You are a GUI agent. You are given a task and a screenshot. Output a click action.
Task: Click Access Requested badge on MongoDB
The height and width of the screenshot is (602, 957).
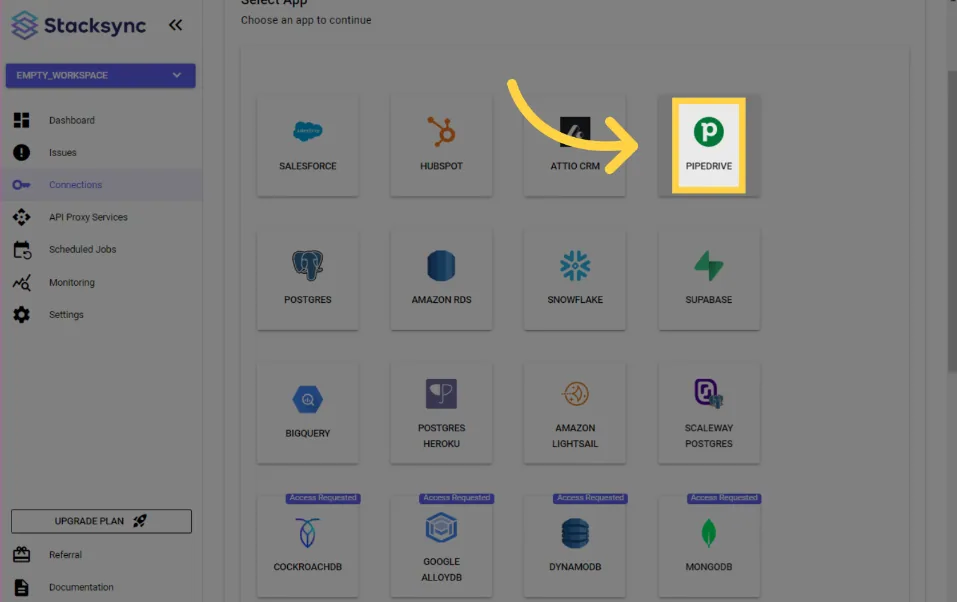724,498
